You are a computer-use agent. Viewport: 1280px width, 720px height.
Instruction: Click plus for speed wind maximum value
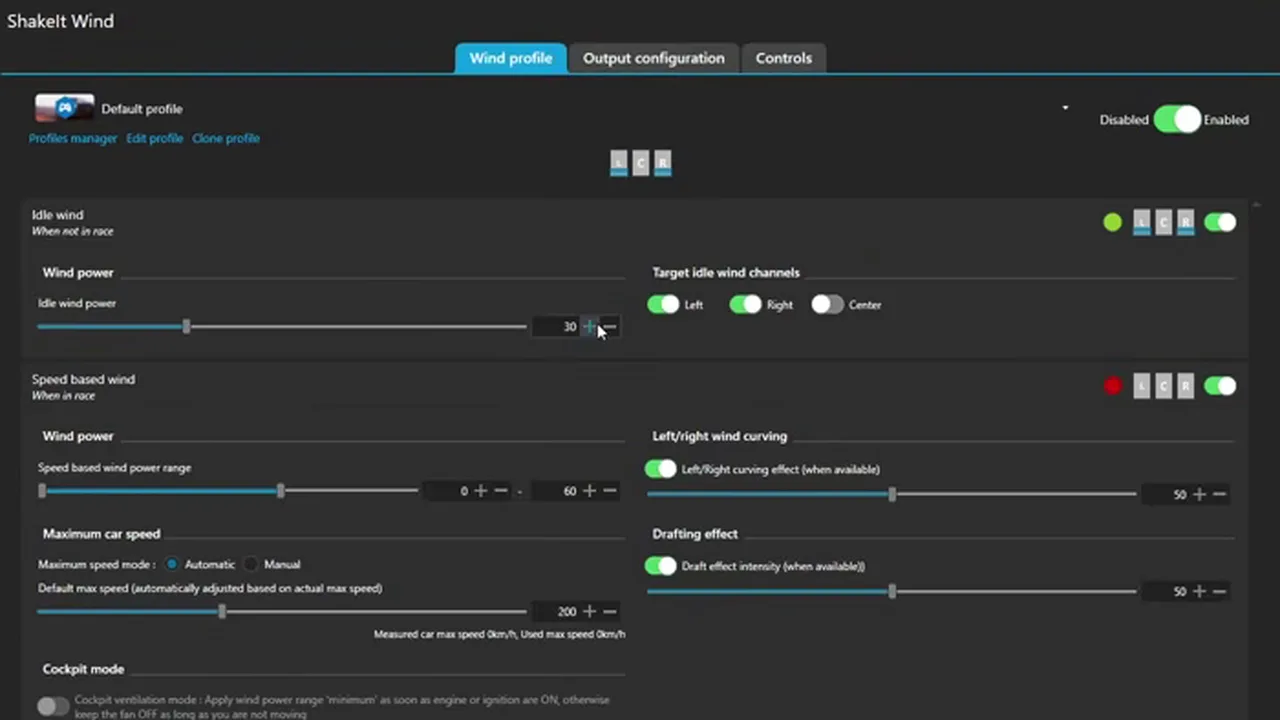click(x=589, y=491)
